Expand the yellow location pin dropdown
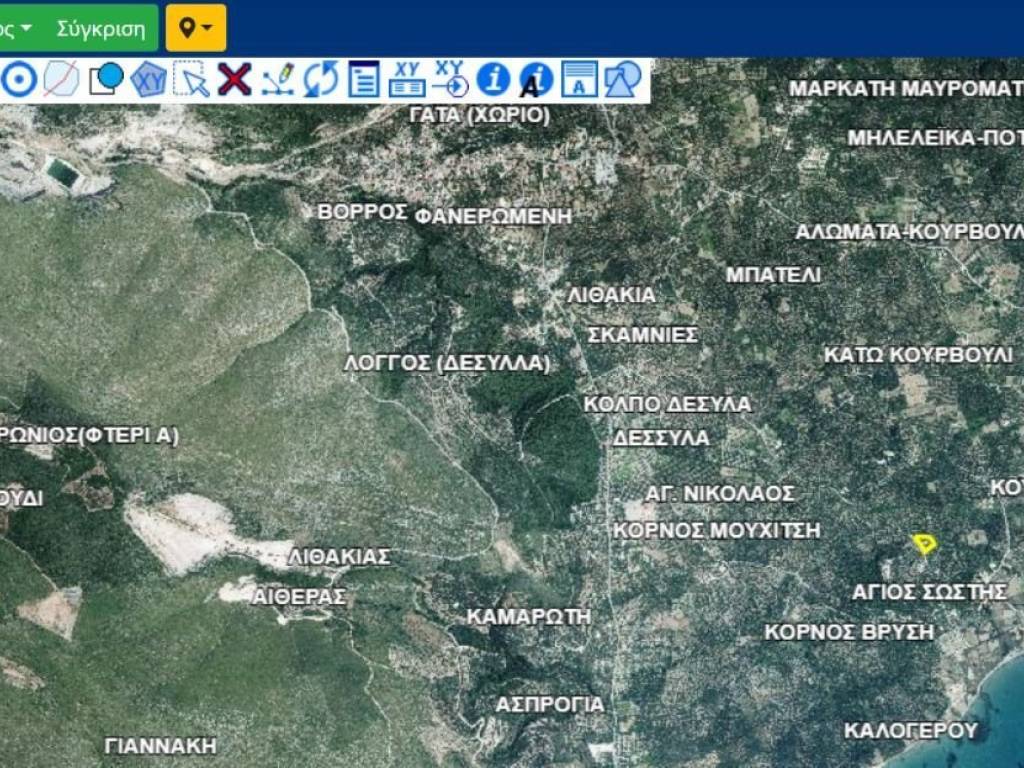This screenshot has height=768, width=1024. click(x=196, y=28)
